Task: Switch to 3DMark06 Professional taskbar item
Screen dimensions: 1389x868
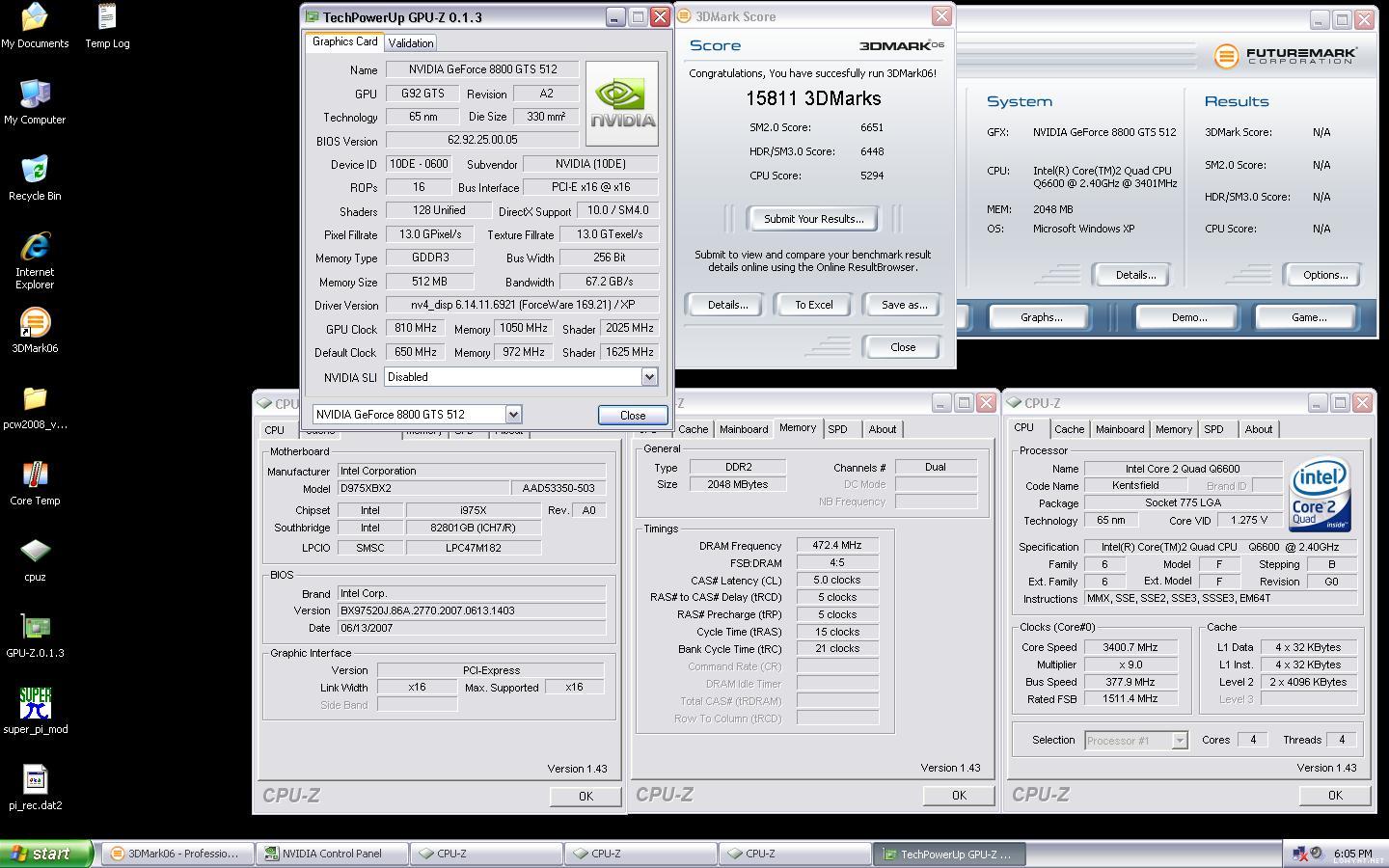Action: (177, 854)
